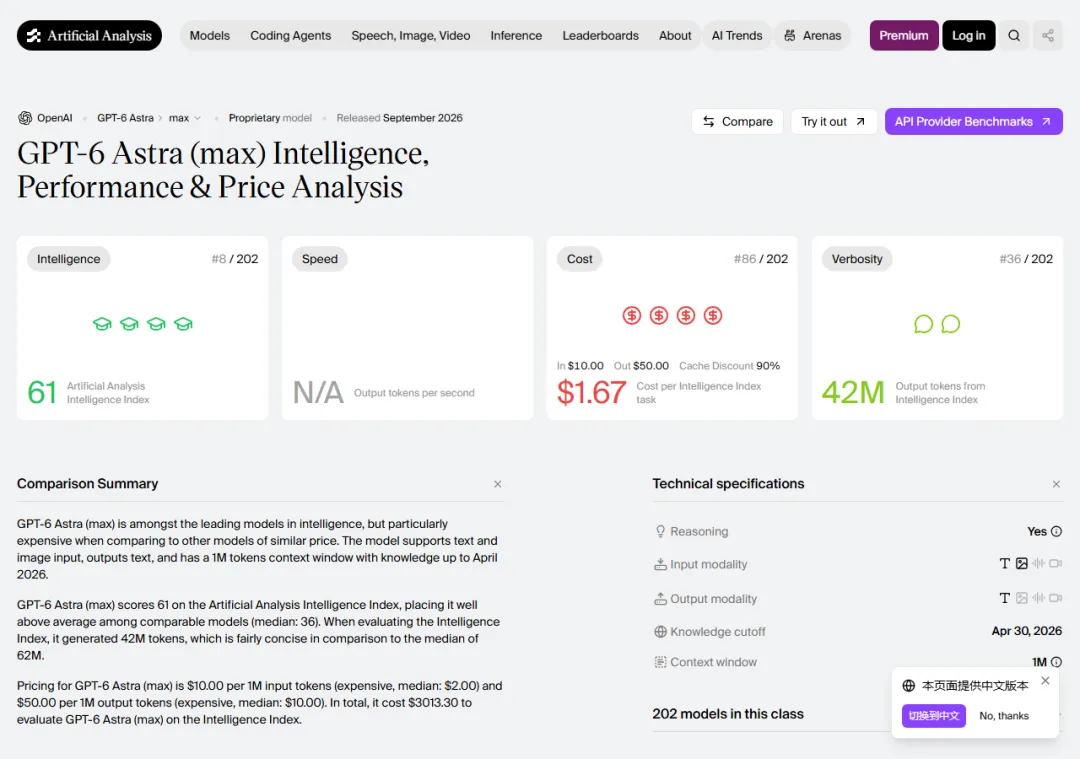Click the OpenAI logo in breadcrumb
1080x759 pixels.
coord(25,118)
